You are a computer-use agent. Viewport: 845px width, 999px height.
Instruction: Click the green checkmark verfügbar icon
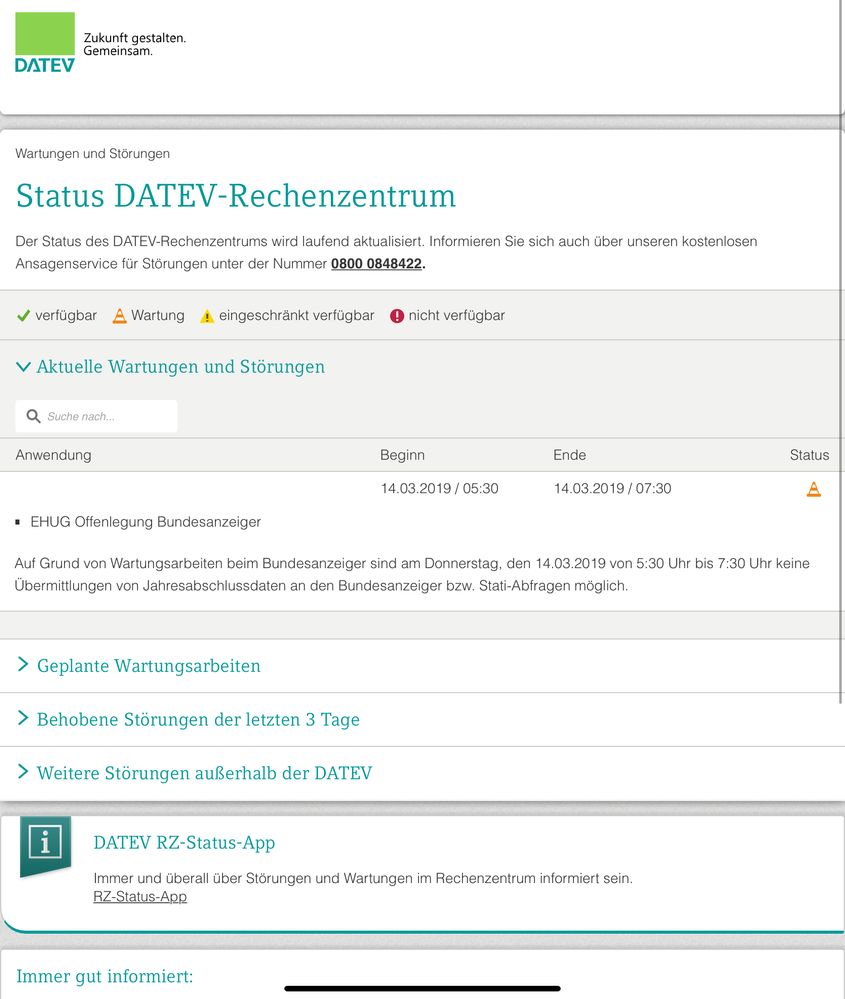24,315
